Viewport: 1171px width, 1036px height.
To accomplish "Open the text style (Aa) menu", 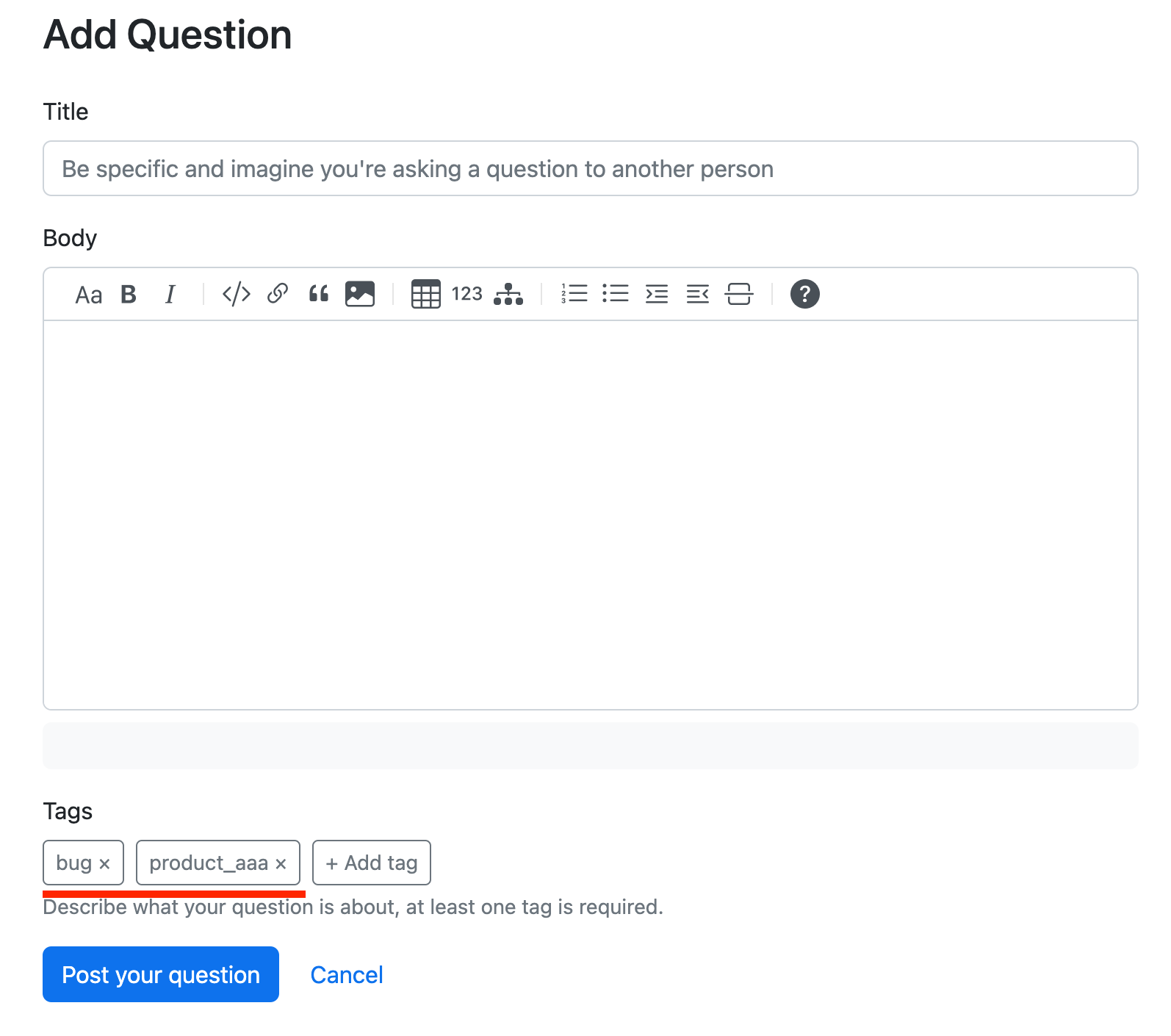I will 90,294.
